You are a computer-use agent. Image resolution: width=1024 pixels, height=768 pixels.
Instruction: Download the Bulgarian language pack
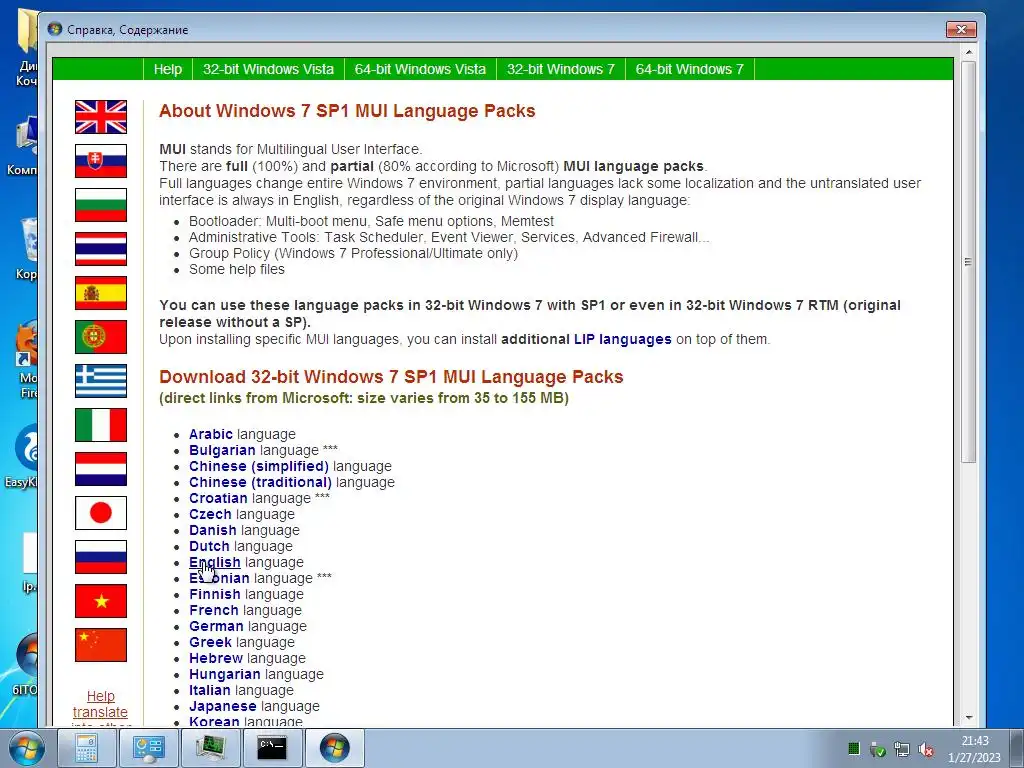click(222, 450)
